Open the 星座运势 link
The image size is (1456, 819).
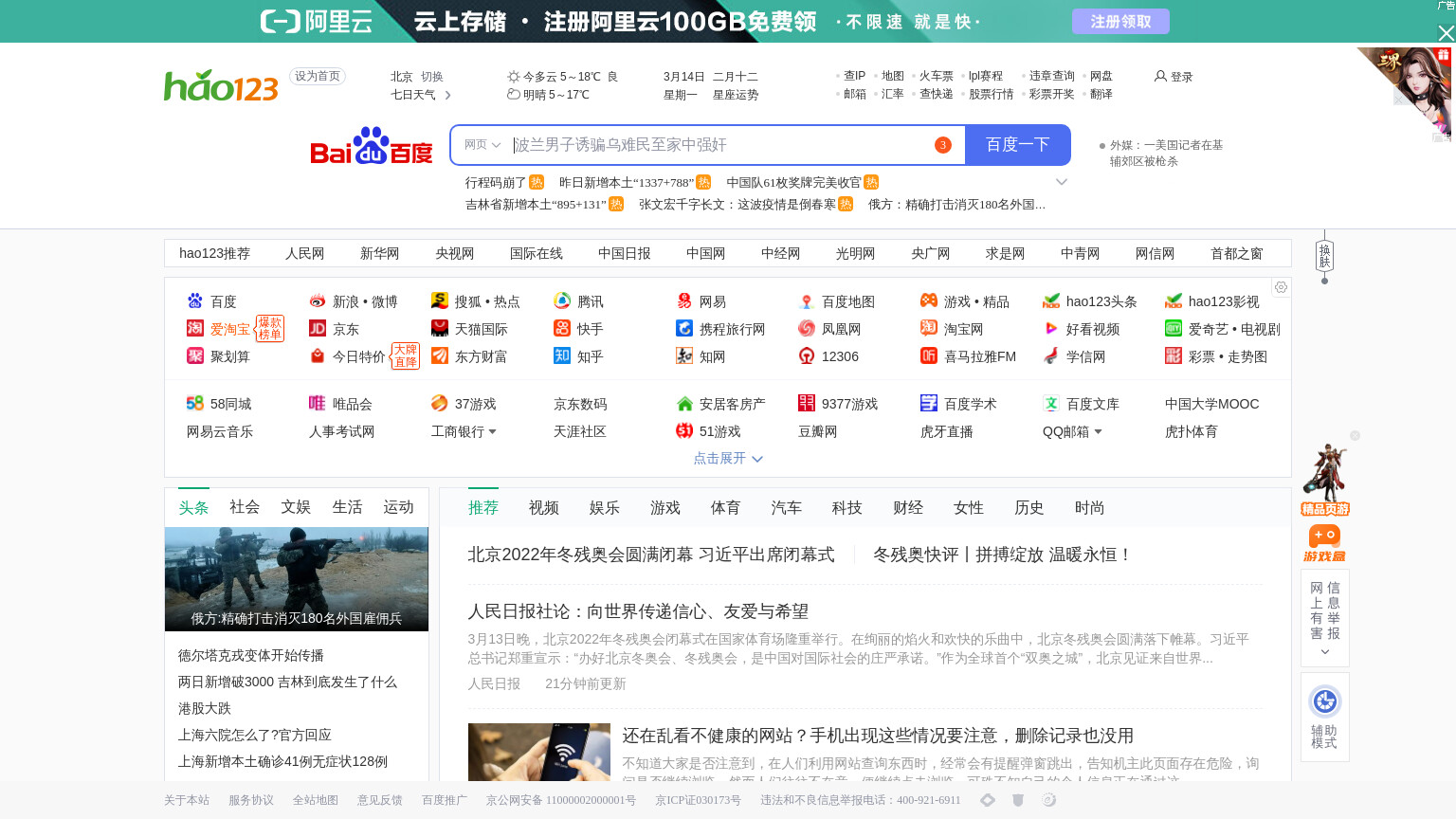[736, 95]
